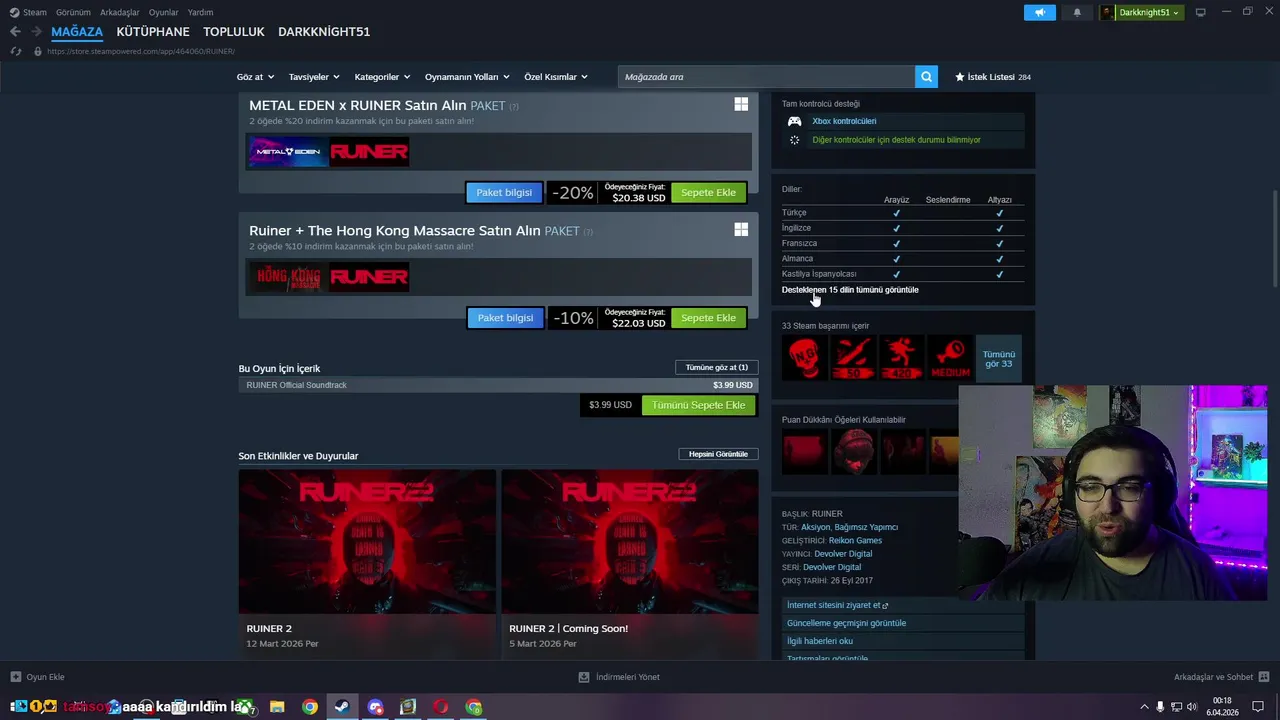The image size is (1280, 720).
Task: Click RUINER Official Soundtrack row
Action: point(498,385)
